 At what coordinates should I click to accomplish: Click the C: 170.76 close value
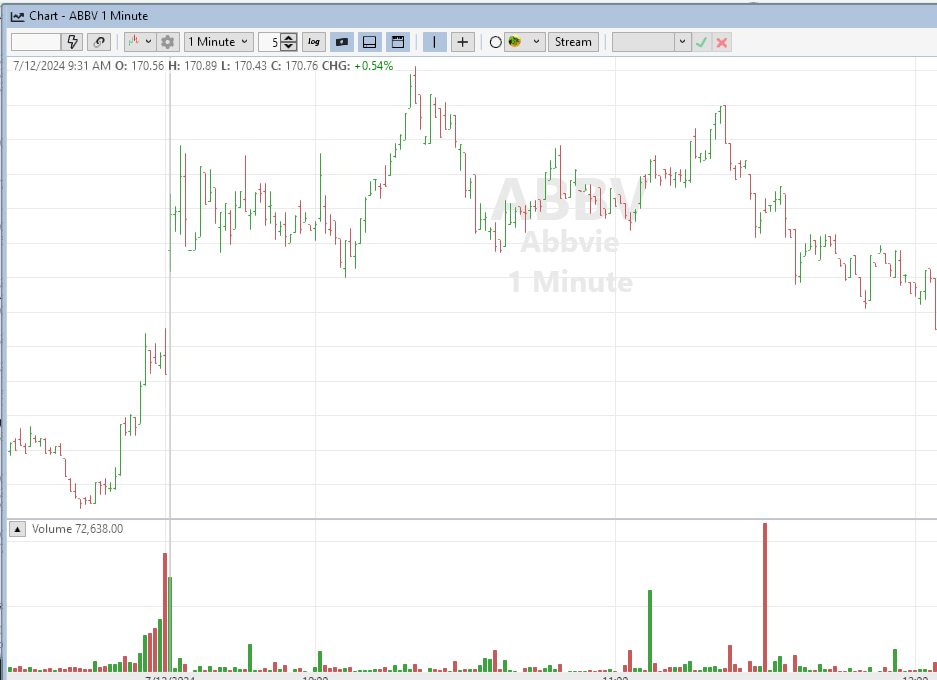pos(295,66)
